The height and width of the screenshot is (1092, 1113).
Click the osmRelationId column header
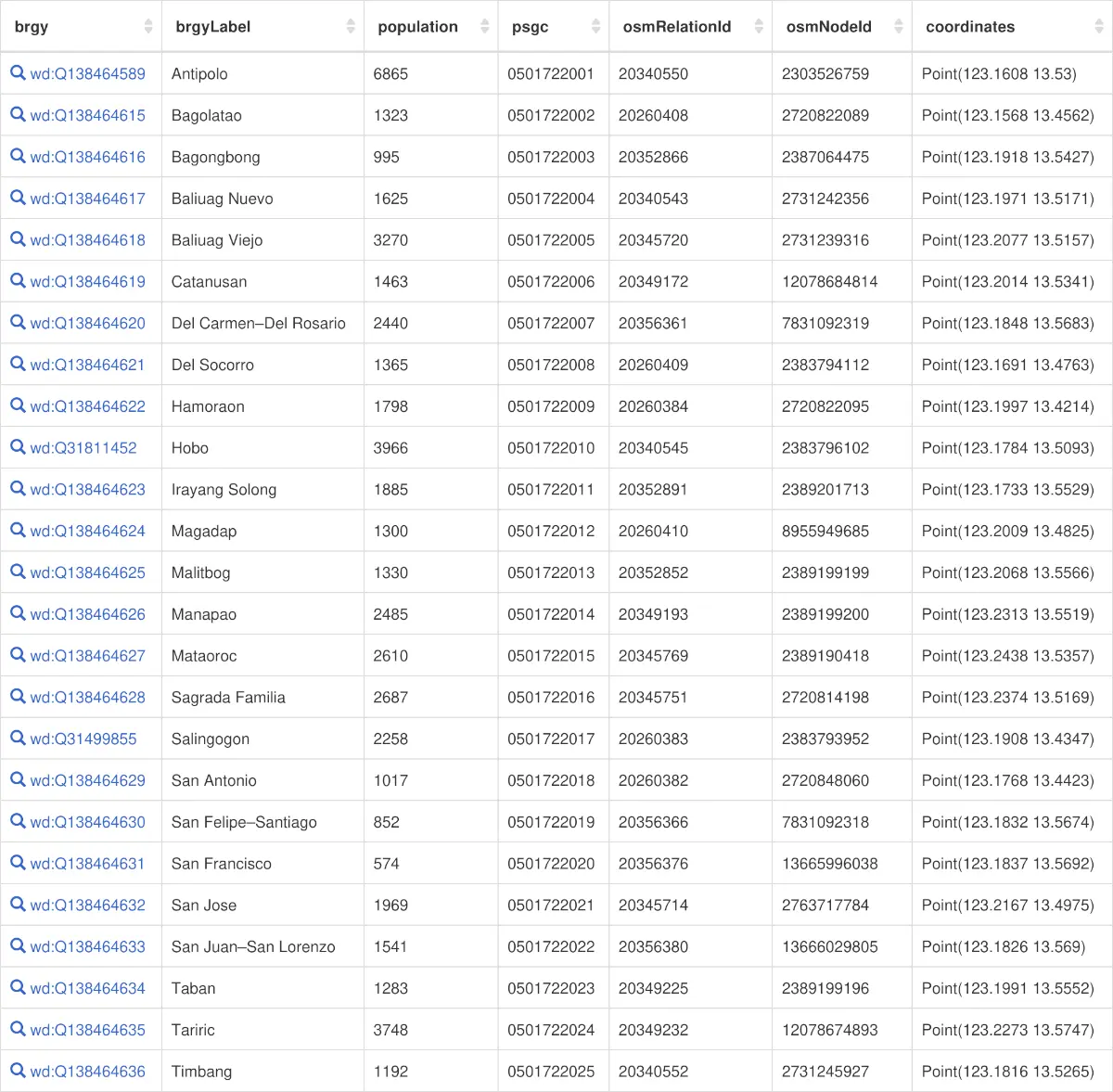(677, 27)
